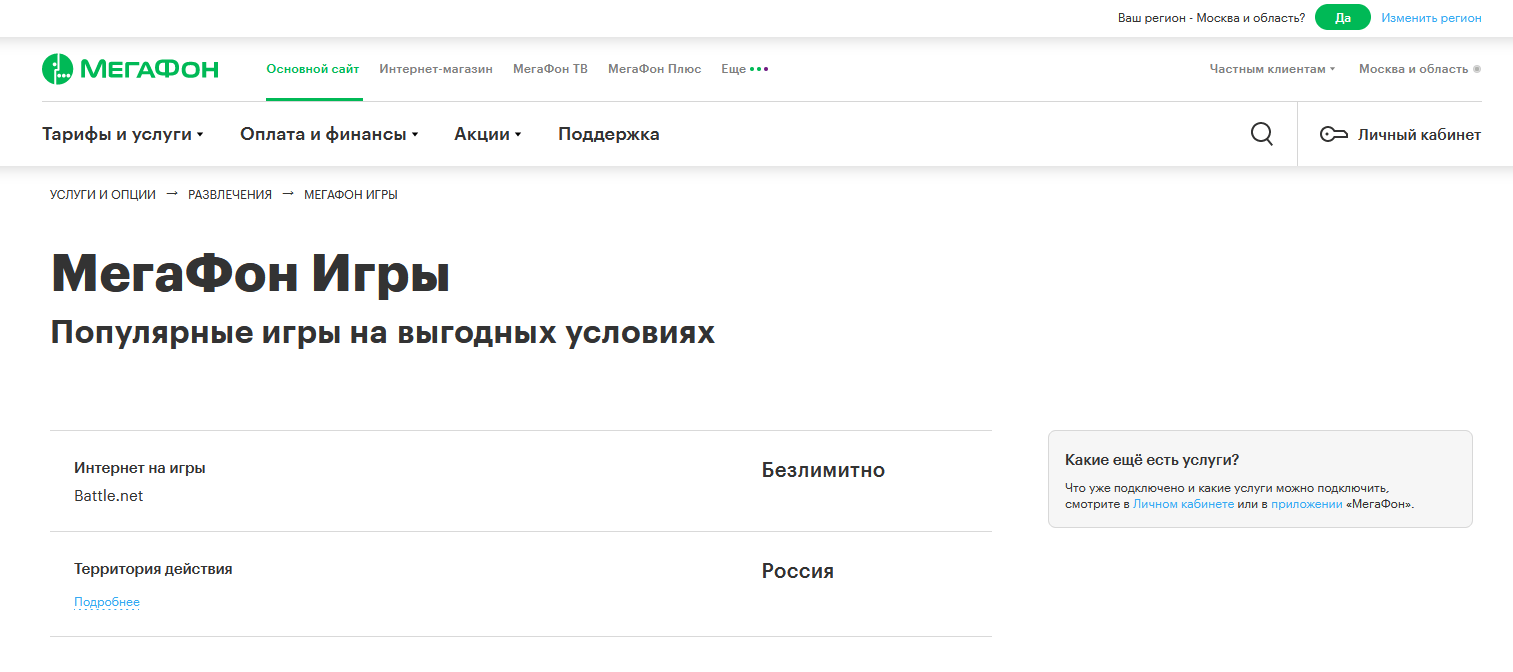This screenshot has height=672, width=1513.
Task: Open Личном кабинете link in sidebar
Action: click(x=1183, y=505)
